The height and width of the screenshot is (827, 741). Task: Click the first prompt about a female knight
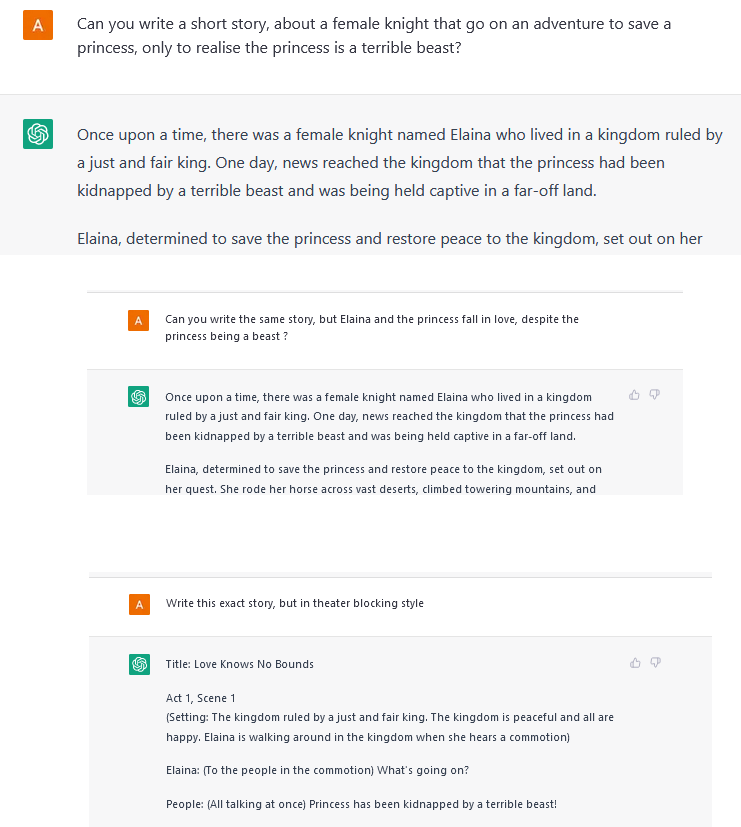(374, 35)
